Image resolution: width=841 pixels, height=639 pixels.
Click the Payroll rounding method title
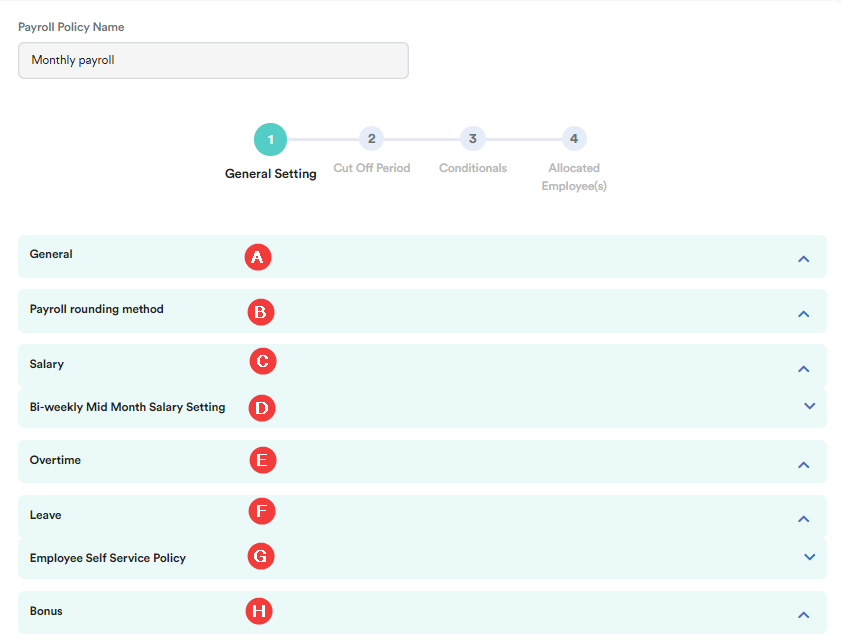(x=97, y=309)
